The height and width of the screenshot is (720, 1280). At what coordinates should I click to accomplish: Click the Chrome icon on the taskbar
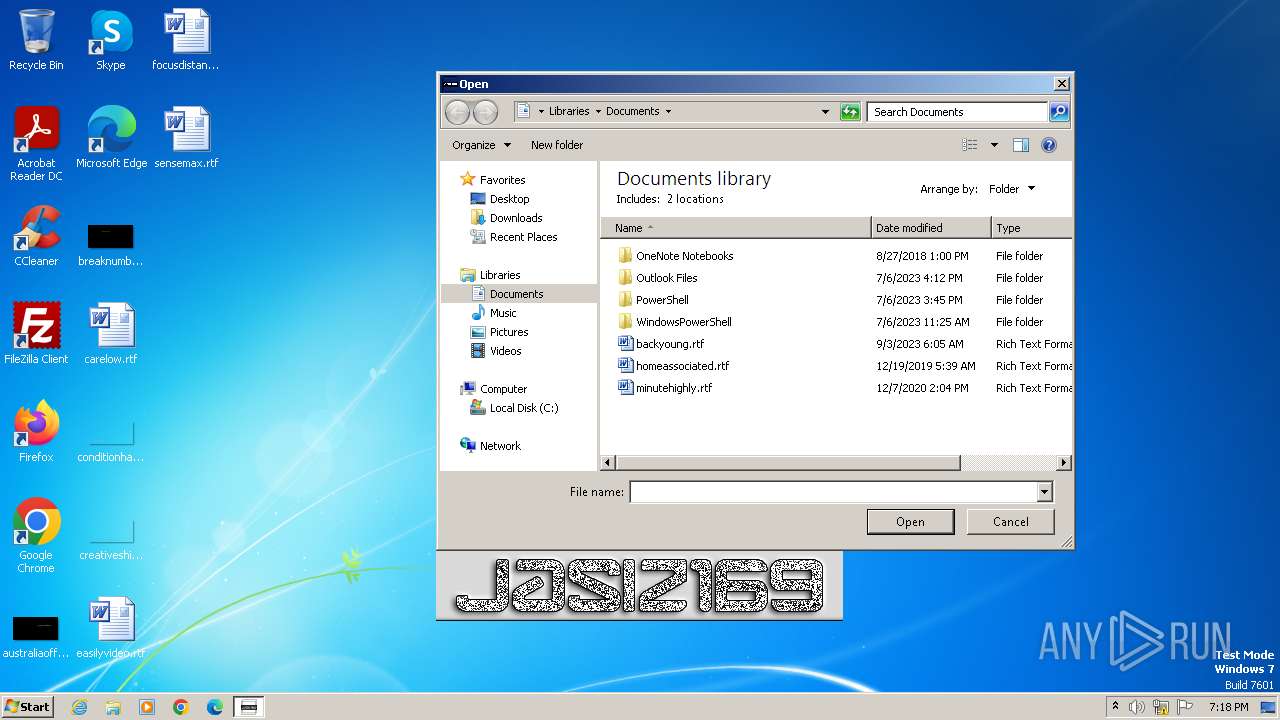(181, 707)
